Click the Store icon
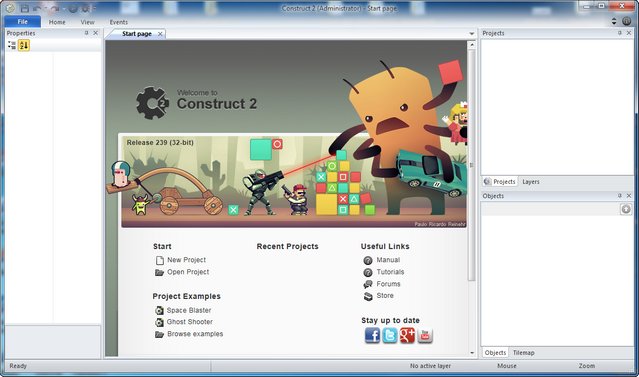Image resolution: width=639 pixels, height=377 pixels. [x=368, y=296]
